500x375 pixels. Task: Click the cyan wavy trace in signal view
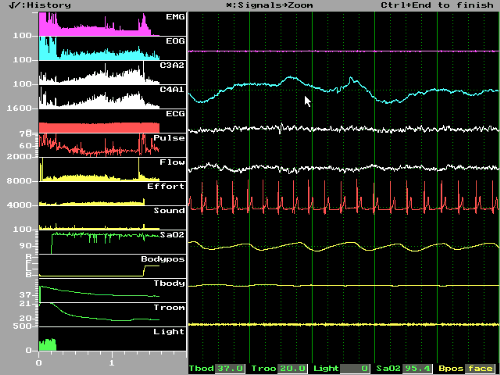click(x=343, y=89)
